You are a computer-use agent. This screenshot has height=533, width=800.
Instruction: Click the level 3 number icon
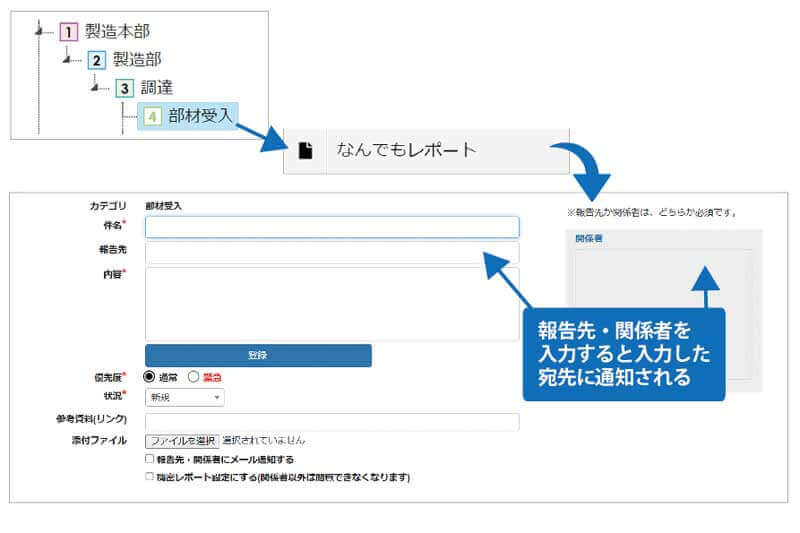pyautogui.click(x=124, y=88)
